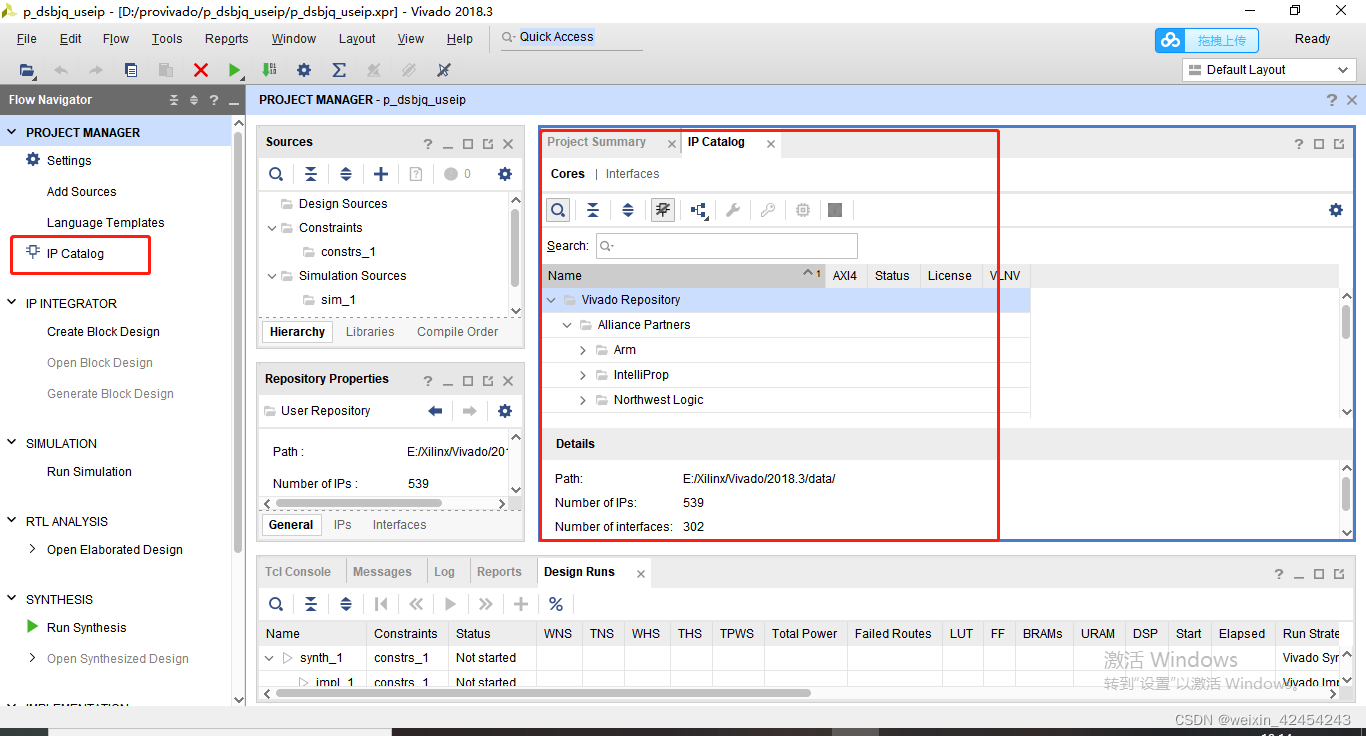Open the Default Layout dropdown

tap(1269, 70)
